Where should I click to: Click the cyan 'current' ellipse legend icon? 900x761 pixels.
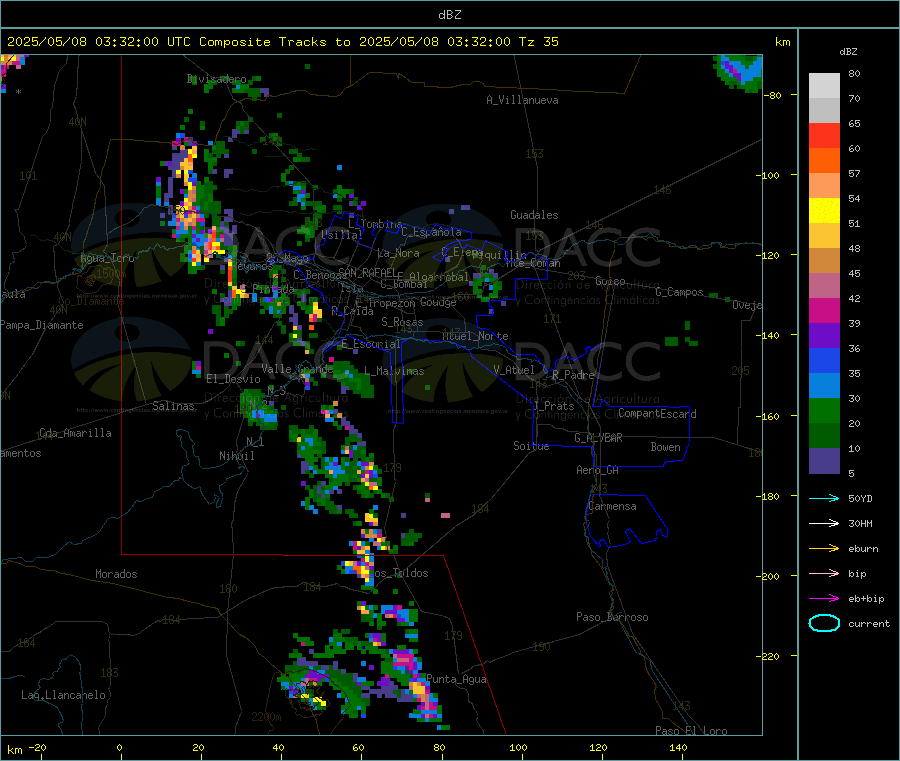click(x=824, y=623)
